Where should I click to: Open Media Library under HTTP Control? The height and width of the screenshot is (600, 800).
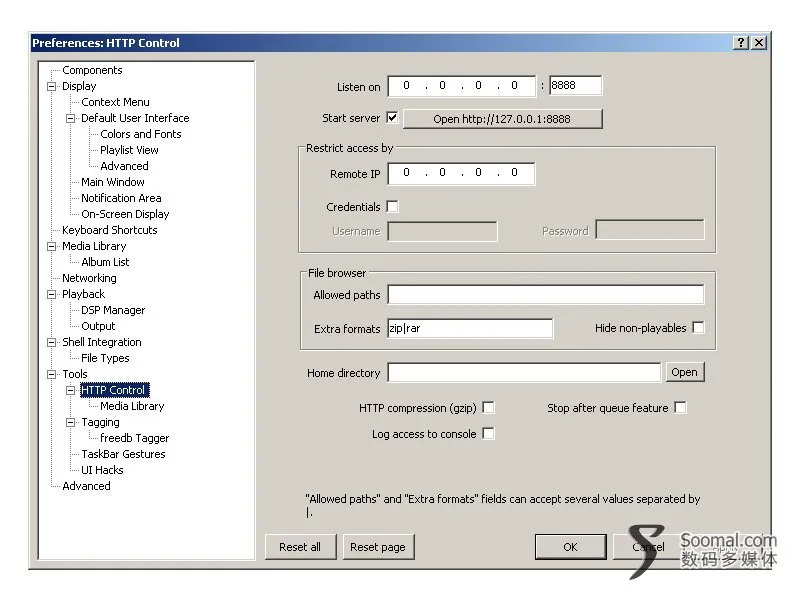pos(132,406)
